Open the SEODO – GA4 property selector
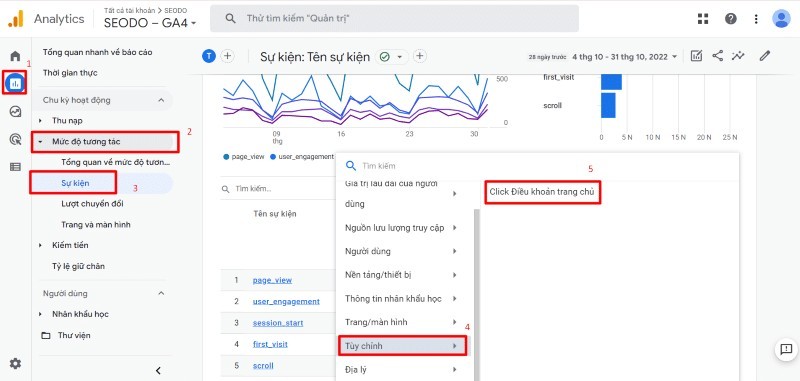The width and height of the screenshot is (800, 381). click(150, 23)
